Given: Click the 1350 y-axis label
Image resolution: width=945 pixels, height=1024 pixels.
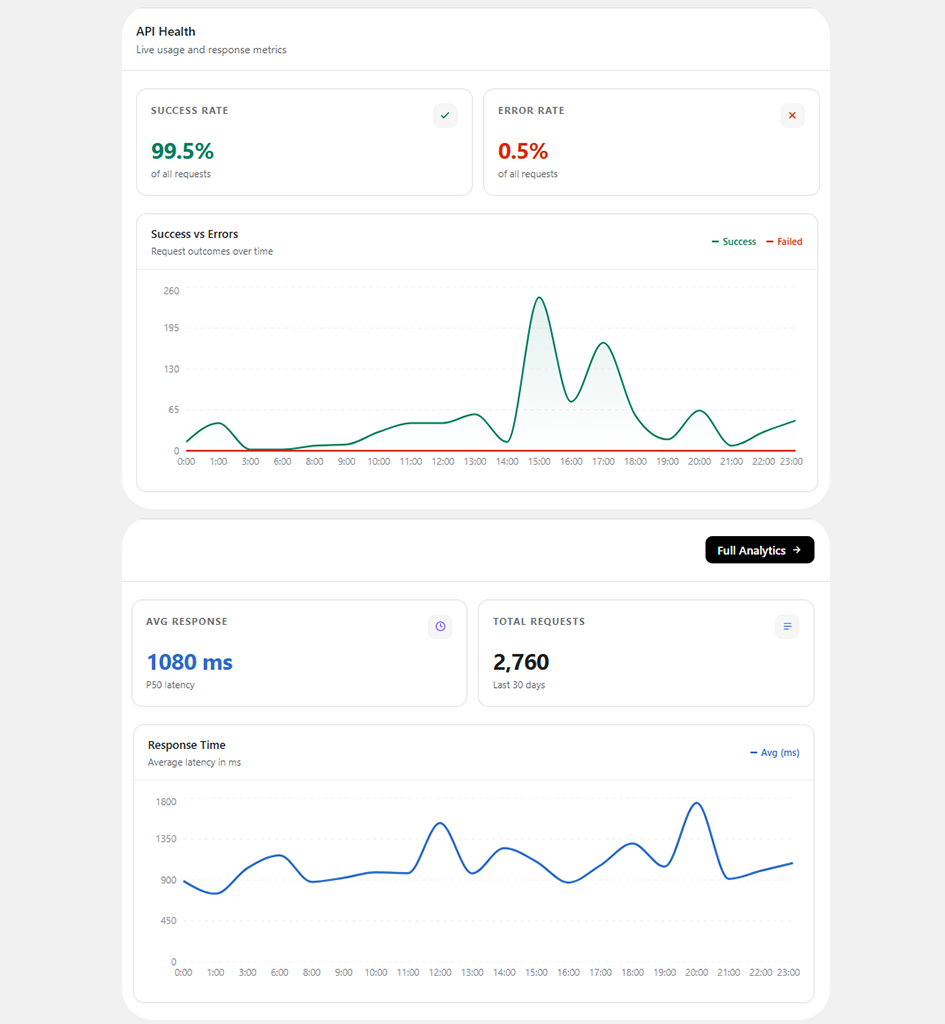Looking at the screenshot, I should click(166, 839).
